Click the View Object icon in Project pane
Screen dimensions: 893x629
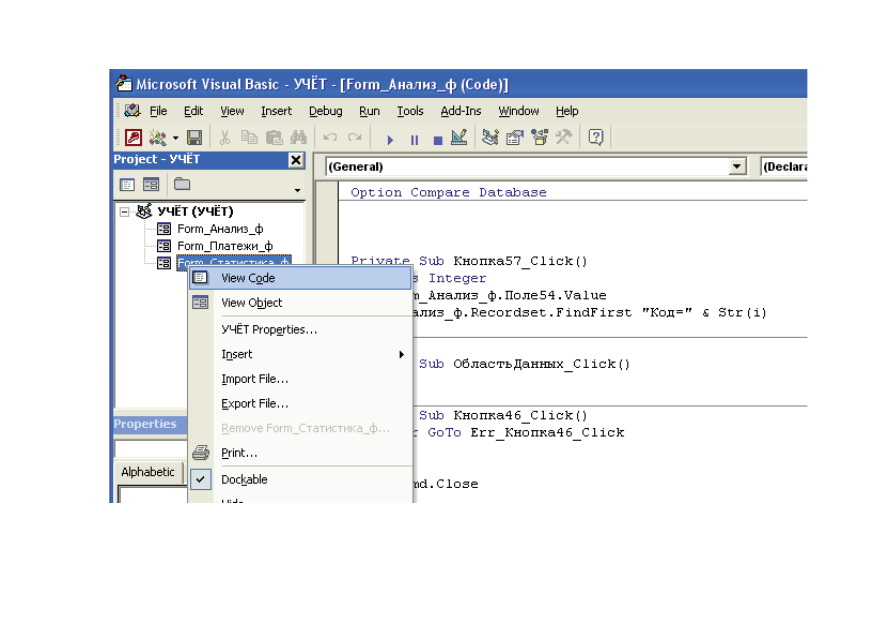tap(151, 185)
